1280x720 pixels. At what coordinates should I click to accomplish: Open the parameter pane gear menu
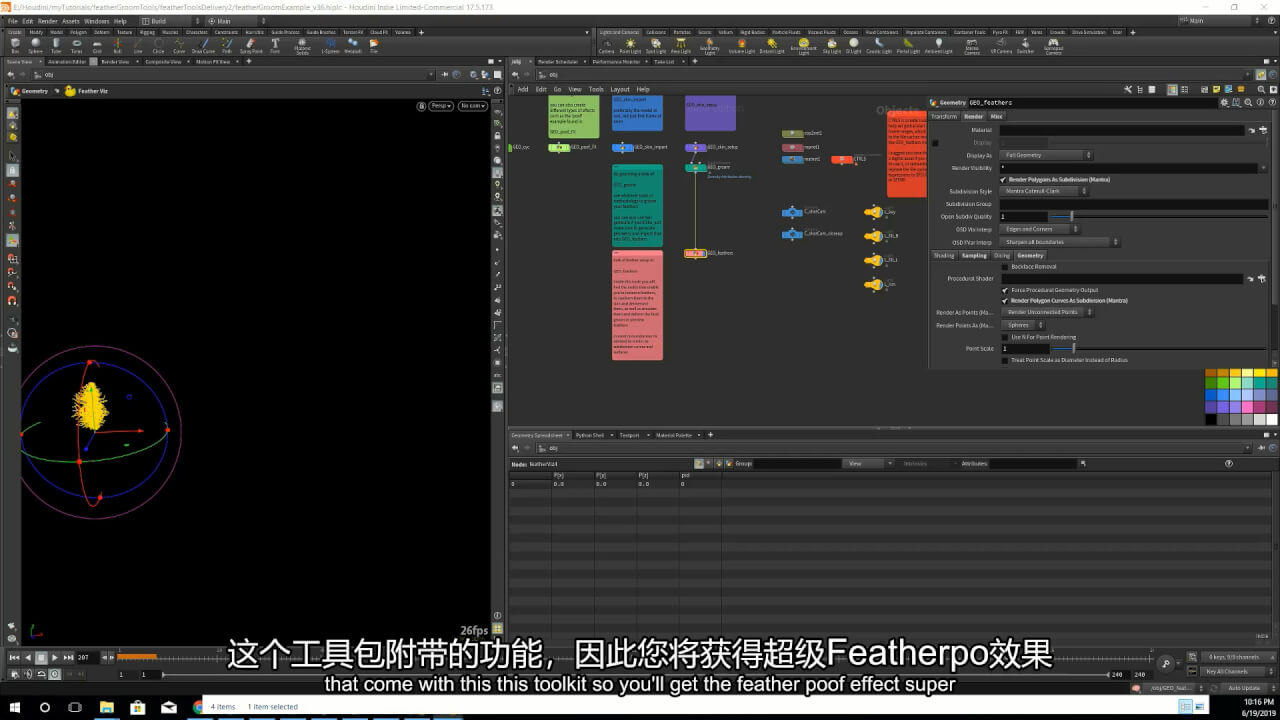(1227, 102)
